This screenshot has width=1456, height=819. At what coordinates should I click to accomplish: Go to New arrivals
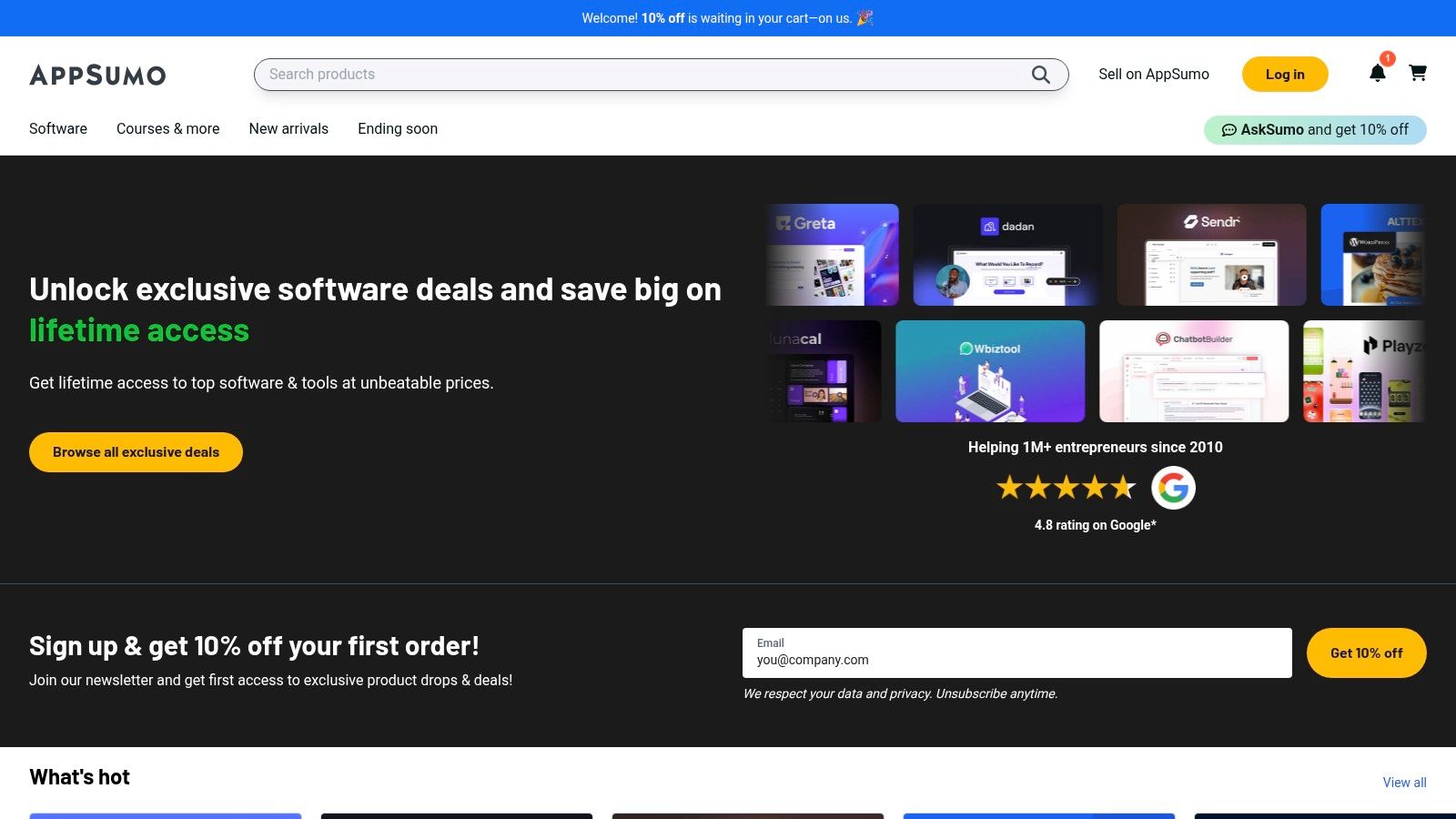[x=288, y=128]
